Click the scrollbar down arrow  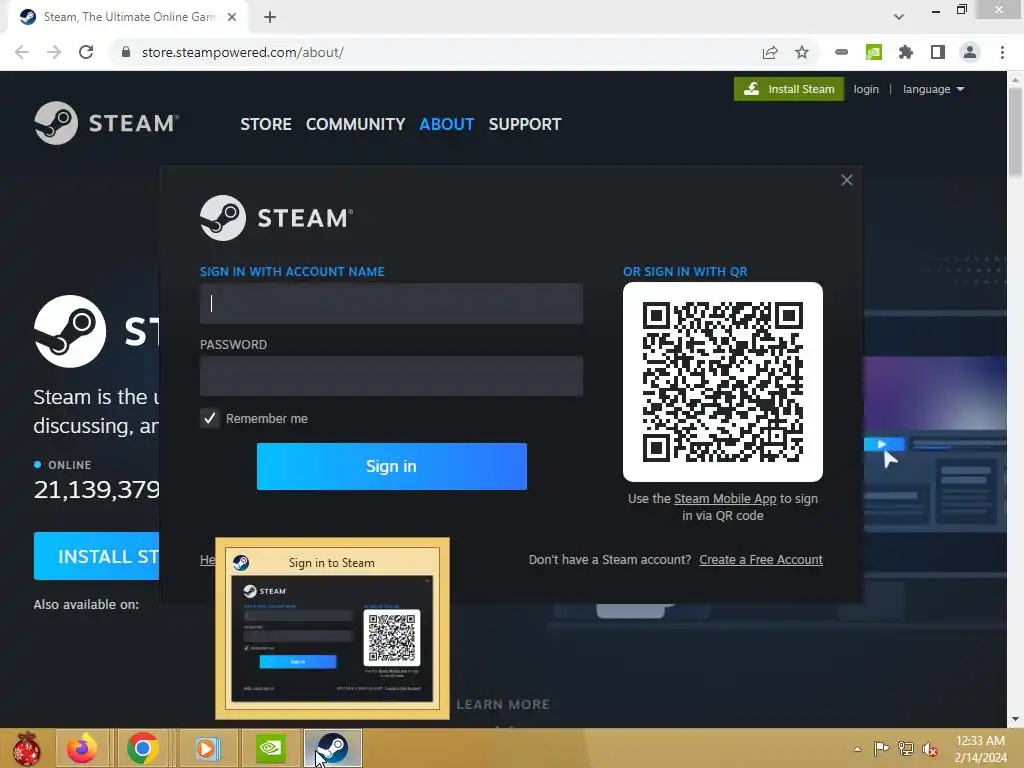pos(1015,719)
